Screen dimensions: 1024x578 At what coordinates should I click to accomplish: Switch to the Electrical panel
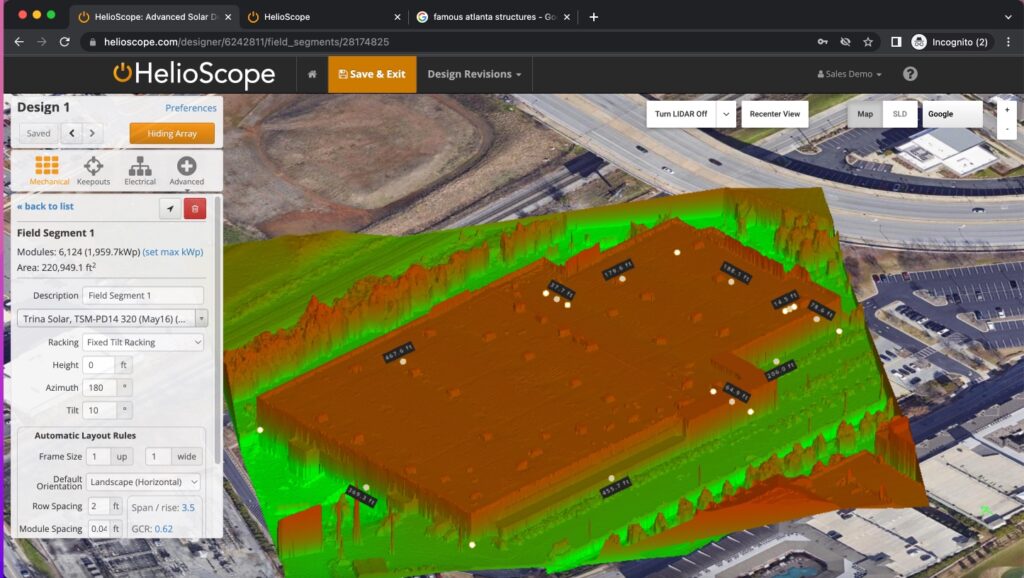coord(139,169)
